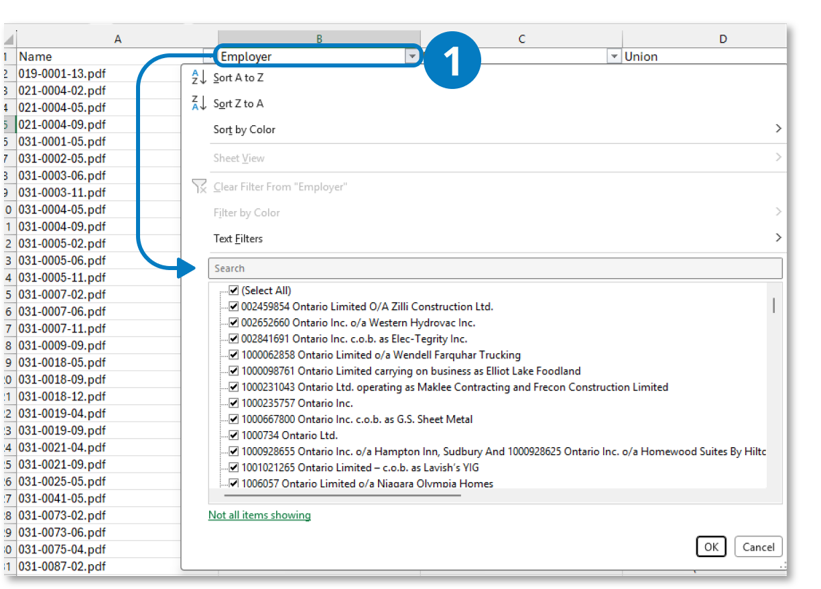Screen dimensions: 821x589
Task: Select cell 021-0004-09.pdf
Action: tap(98, 125)
